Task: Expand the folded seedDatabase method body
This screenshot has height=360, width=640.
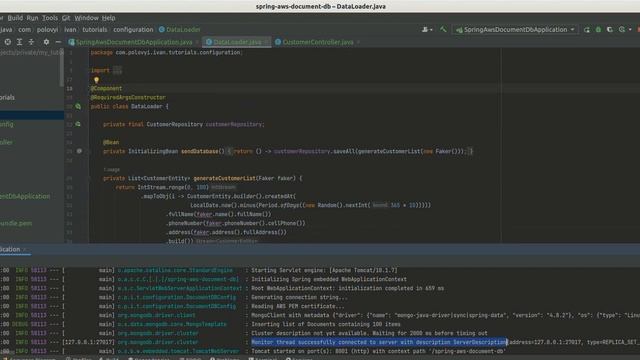Action: point(229,151)
